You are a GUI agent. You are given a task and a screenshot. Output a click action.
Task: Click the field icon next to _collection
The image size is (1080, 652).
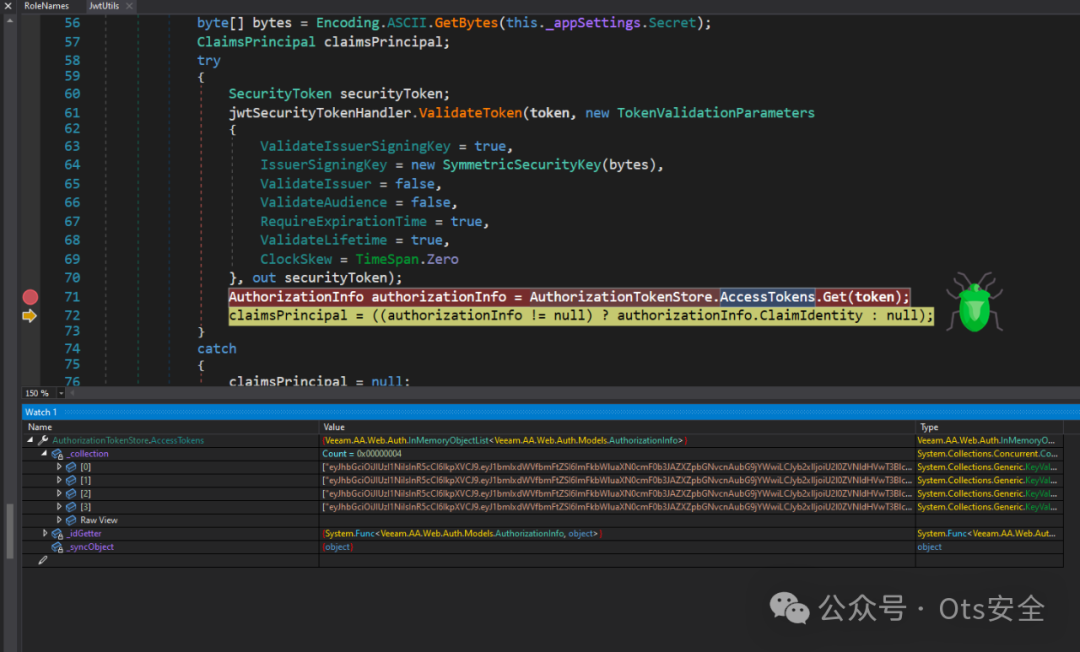pos(57,454)
